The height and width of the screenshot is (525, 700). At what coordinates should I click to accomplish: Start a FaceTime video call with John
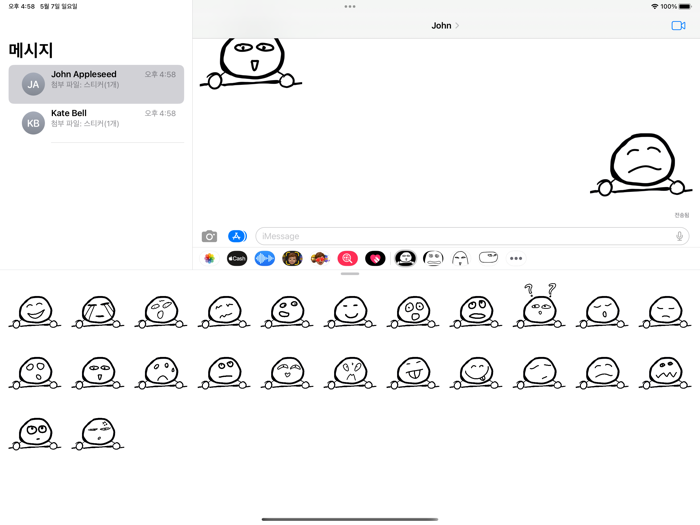(x=678, y=25)
